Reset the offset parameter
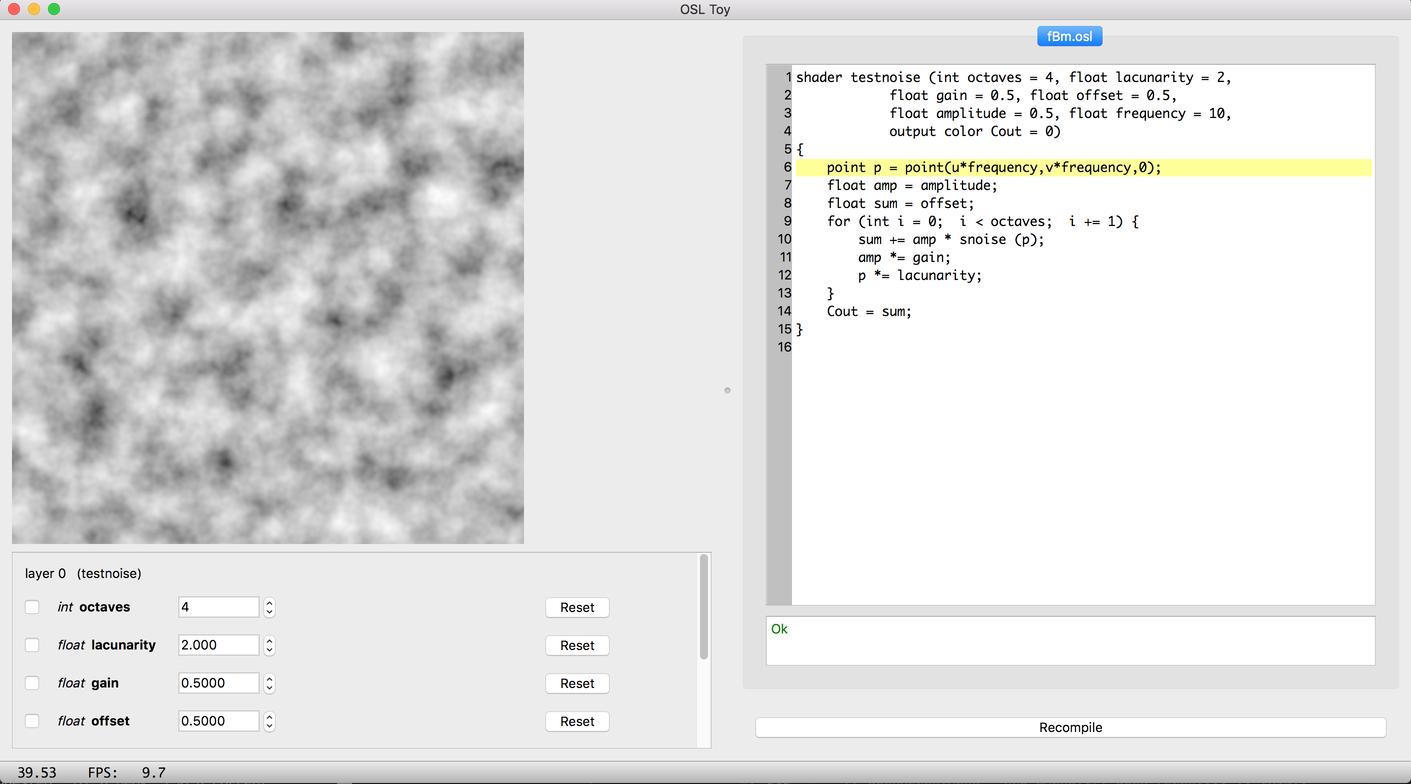This screenshot has height=784, width=1411. tap(577, 721)
